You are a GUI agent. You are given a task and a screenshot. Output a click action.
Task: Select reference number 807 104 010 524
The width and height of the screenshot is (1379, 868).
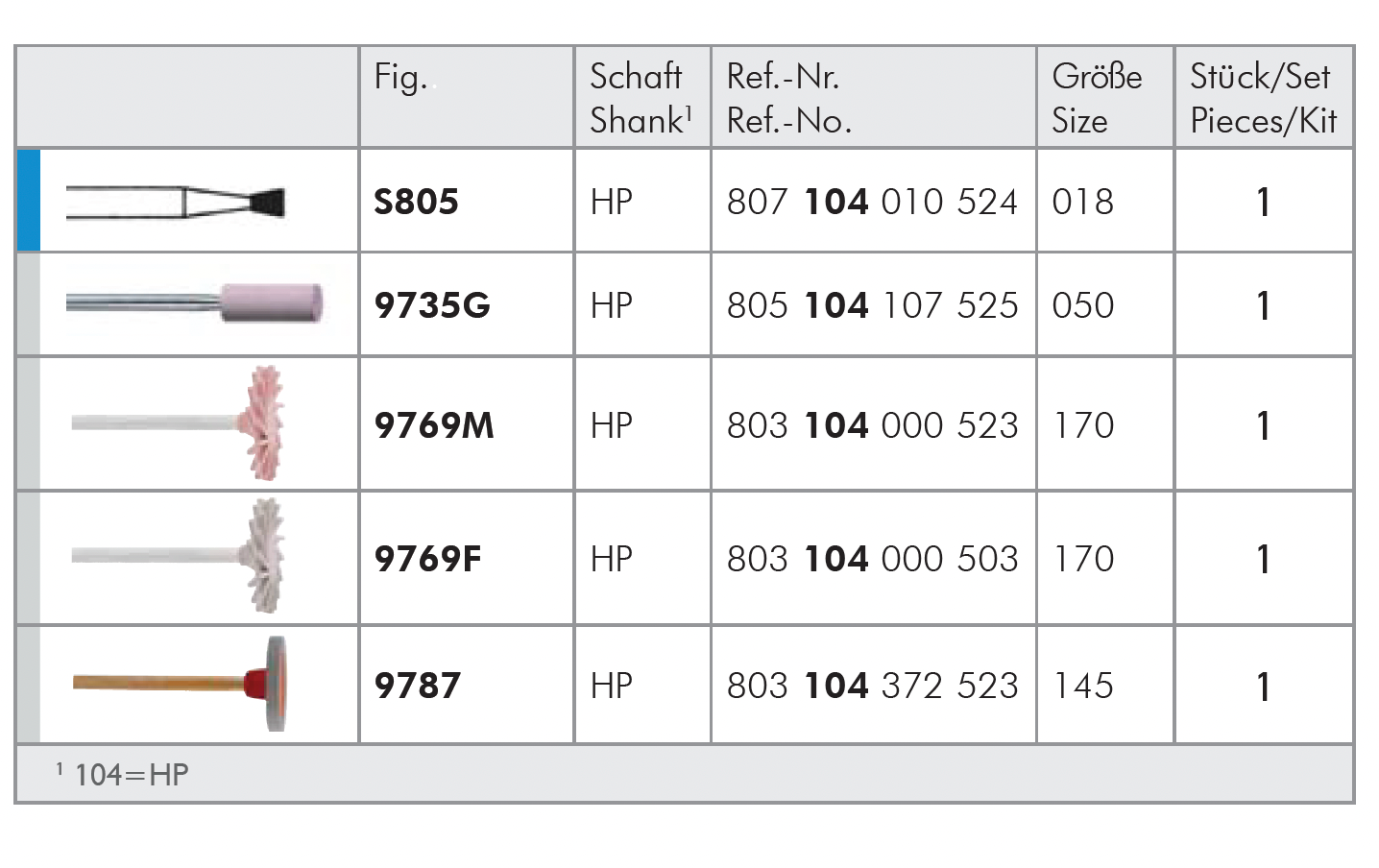tap(872, 202)
